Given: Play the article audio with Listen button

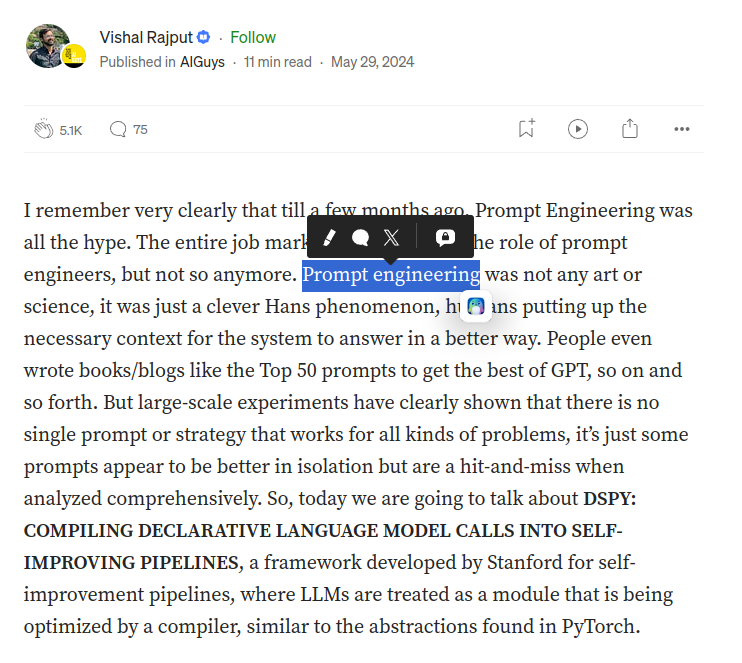Looking at the screenshot, I should coord(578,129).
